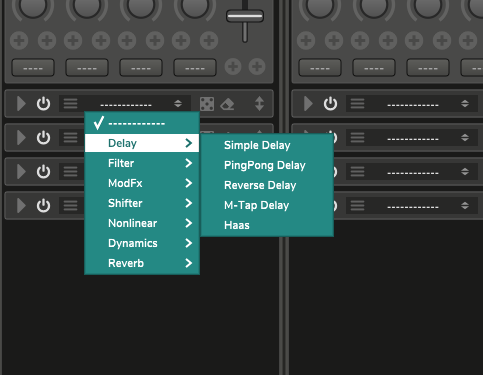The width and height of the screenshot is (483, 375).
Task: Open the Dynamics submenu
Action: [142, 243]
